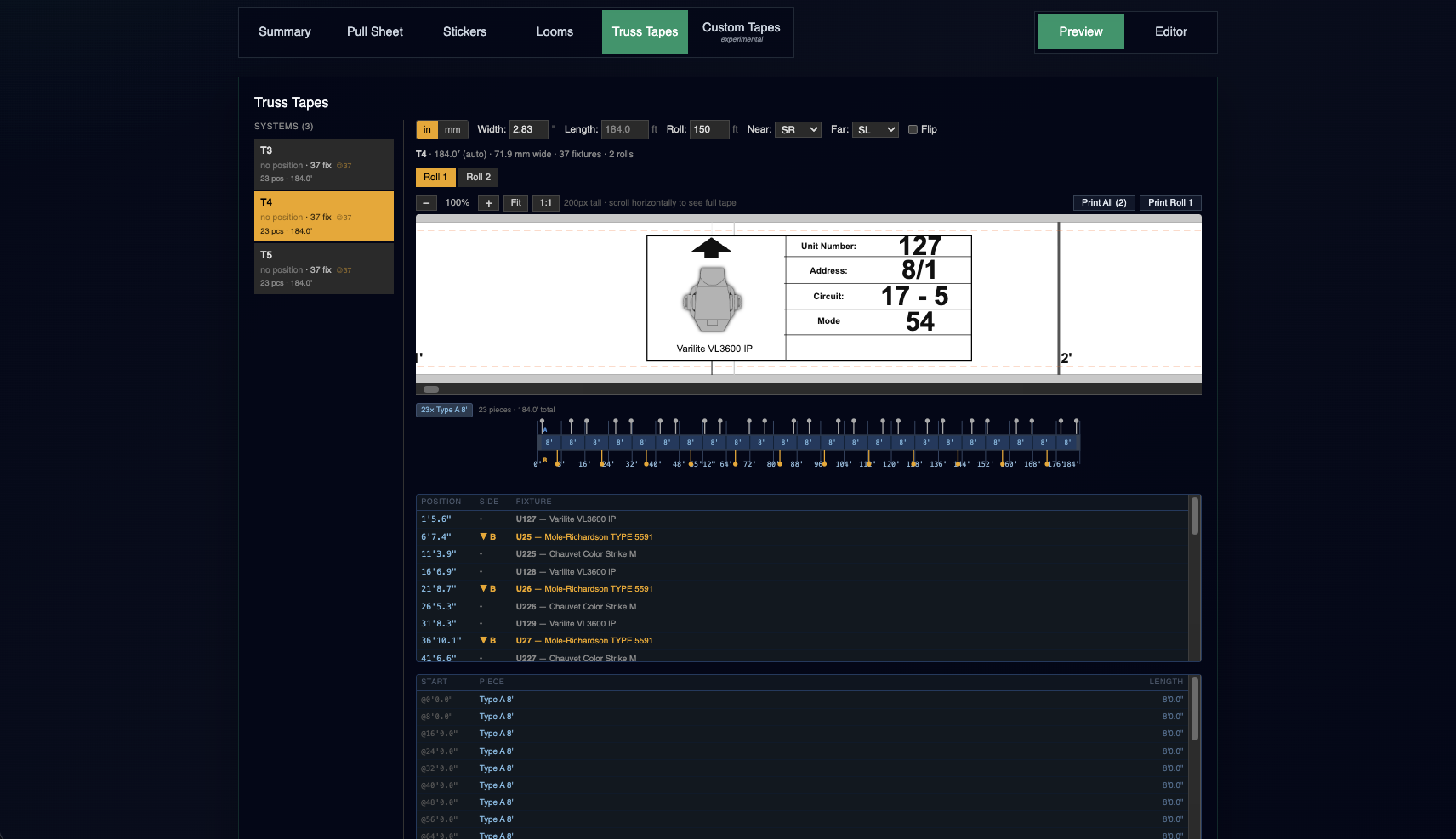Image resolution: width=1456 pixels, height=839 pixels.
Task: Fit the tape preview to view
Action: tap(515, 202)
